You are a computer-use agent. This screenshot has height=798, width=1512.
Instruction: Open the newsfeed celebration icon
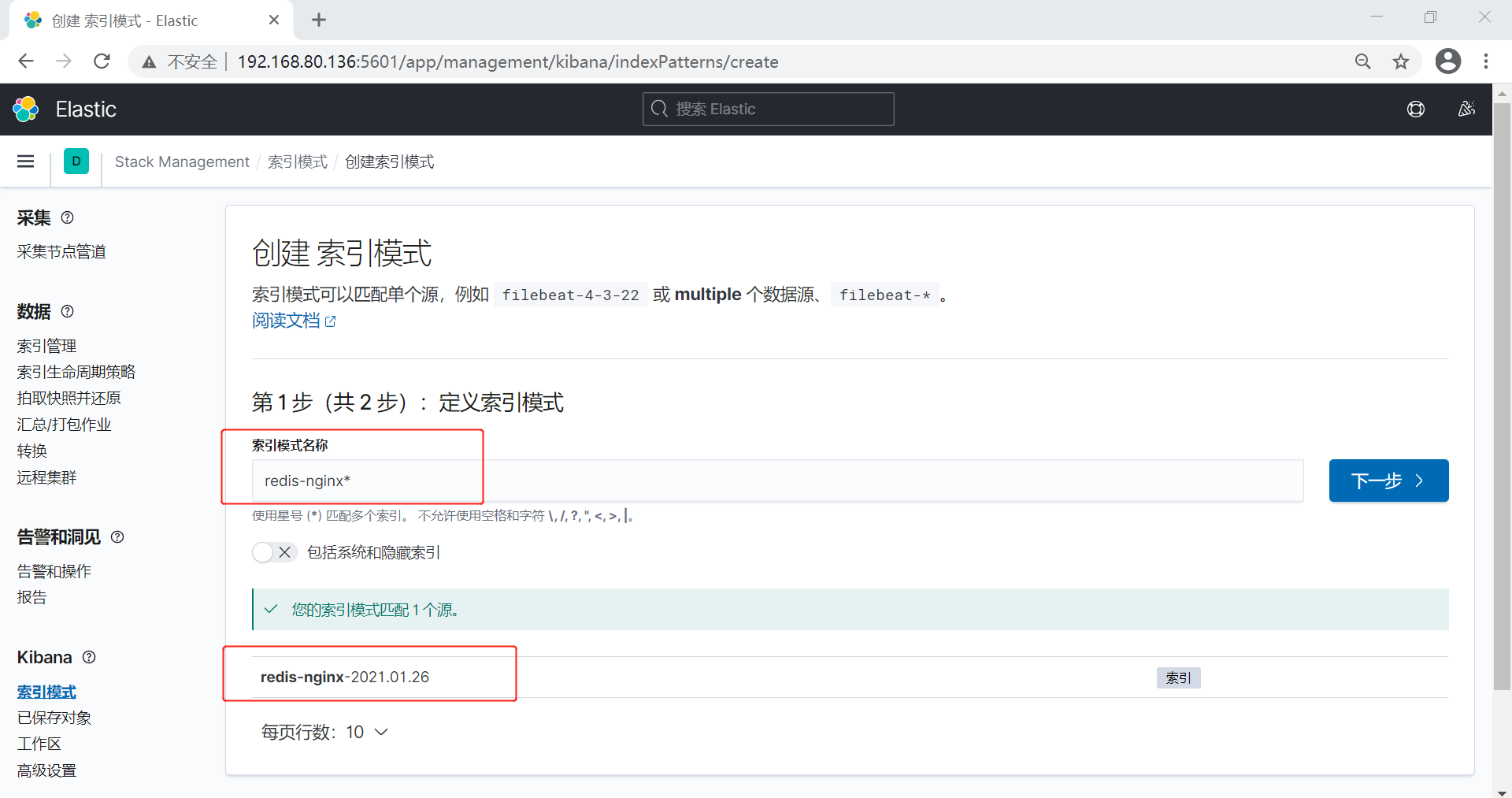click(x=1466, y=109)
